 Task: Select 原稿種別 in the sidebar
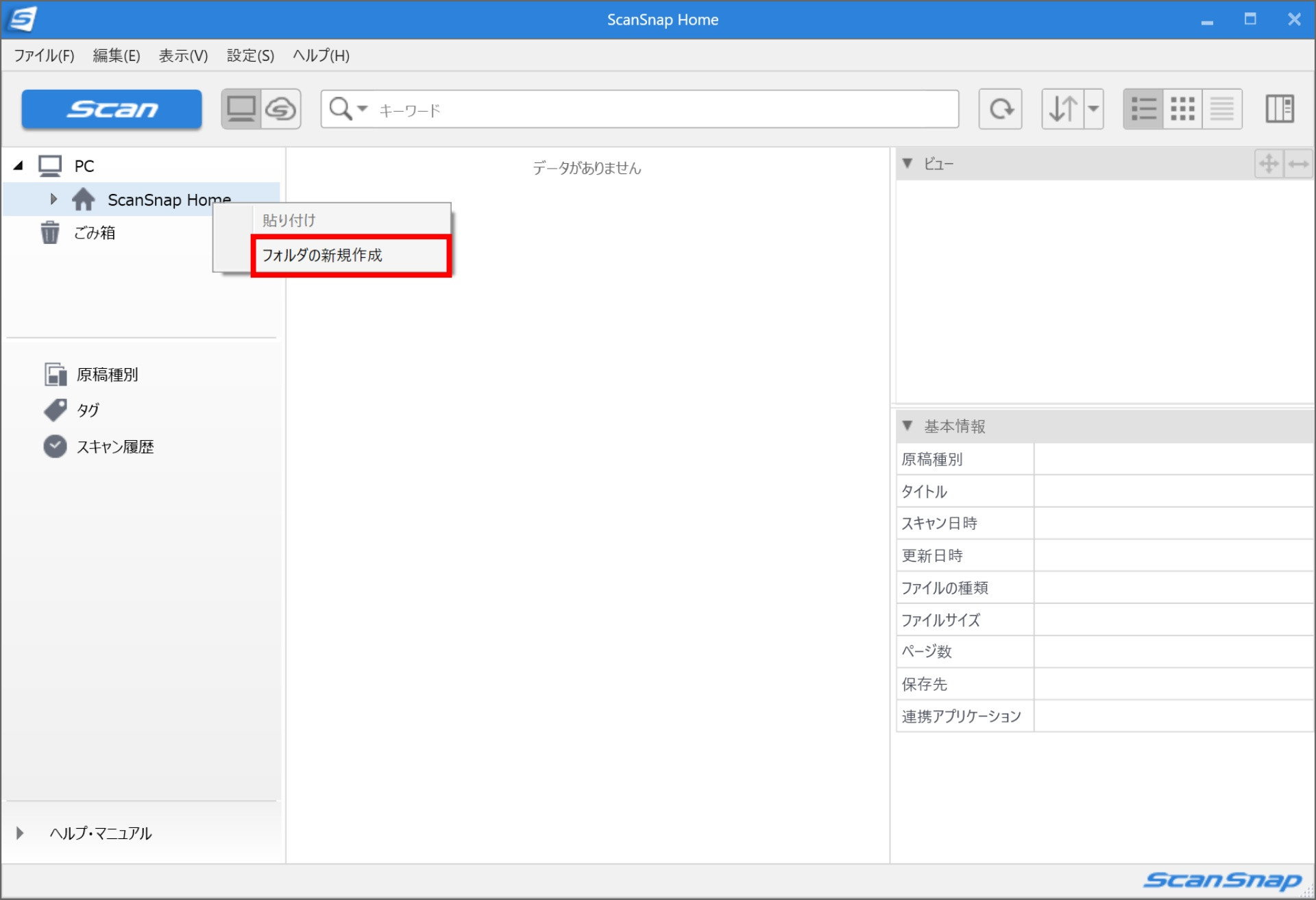[108, 375]
